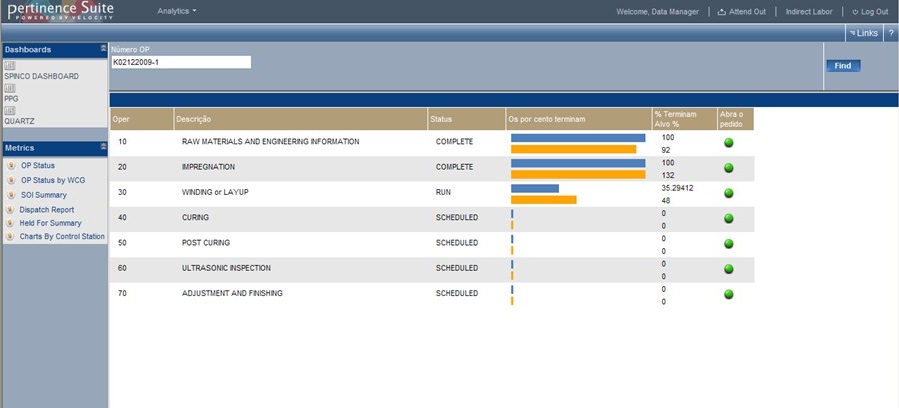
Task: Click the help question mark icon
Action: point(890,33)
